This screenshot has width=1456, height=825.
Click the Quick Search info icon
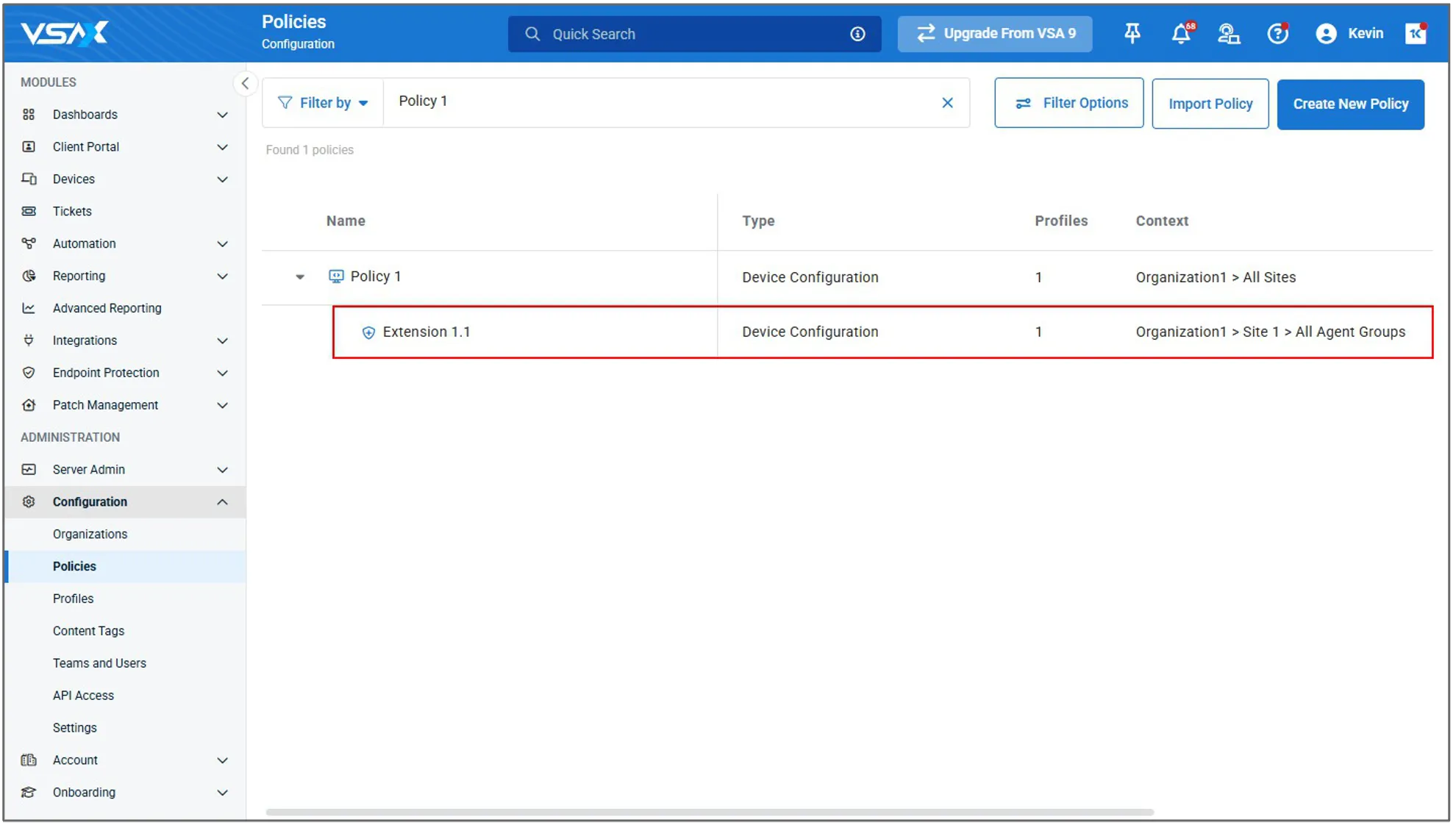pyautogui.click(x=857, y=34)
